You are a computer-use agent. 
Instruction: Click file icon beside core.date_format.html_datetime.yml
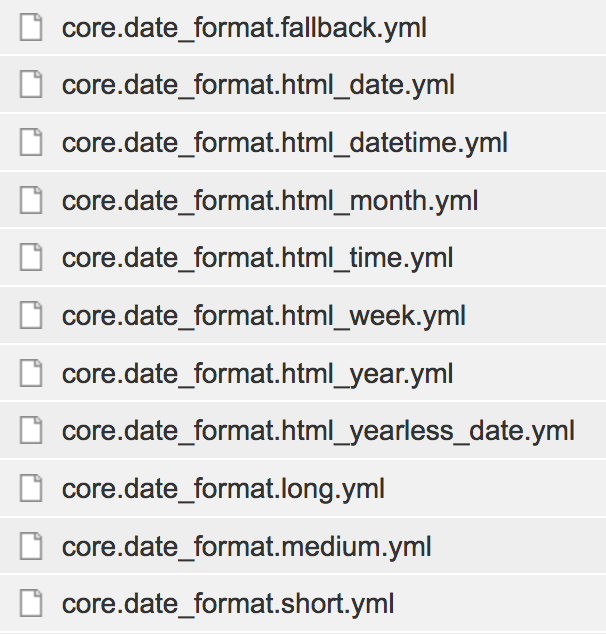(x=32, y=143)
